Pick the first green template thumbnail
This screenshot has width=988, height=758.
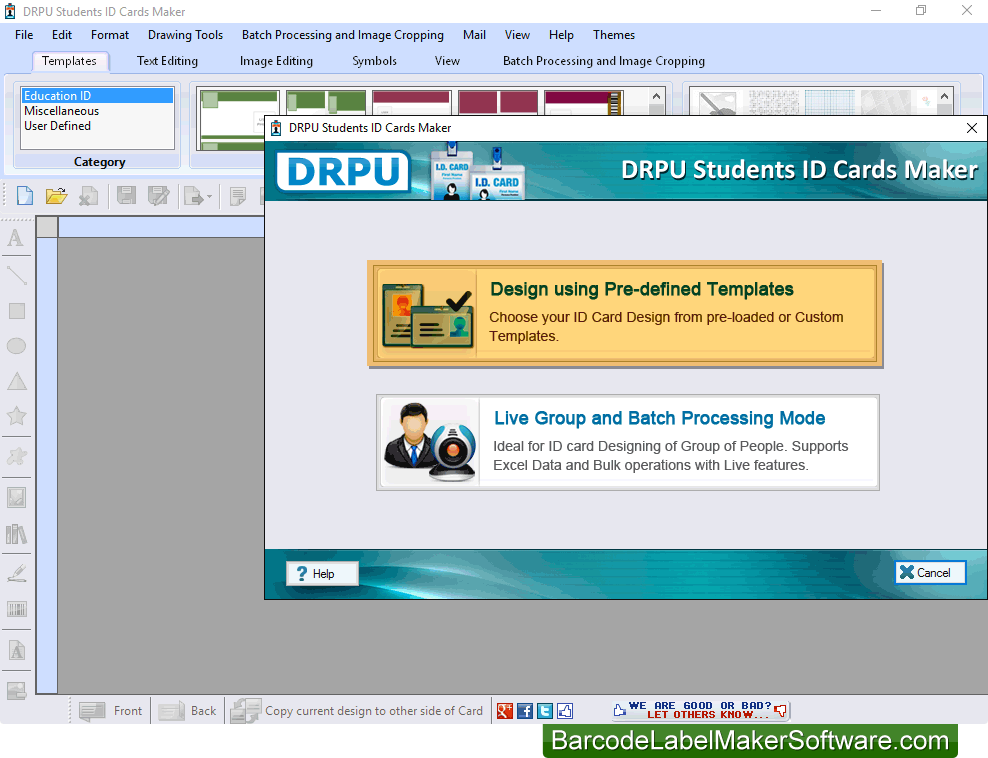pos(233,120)
